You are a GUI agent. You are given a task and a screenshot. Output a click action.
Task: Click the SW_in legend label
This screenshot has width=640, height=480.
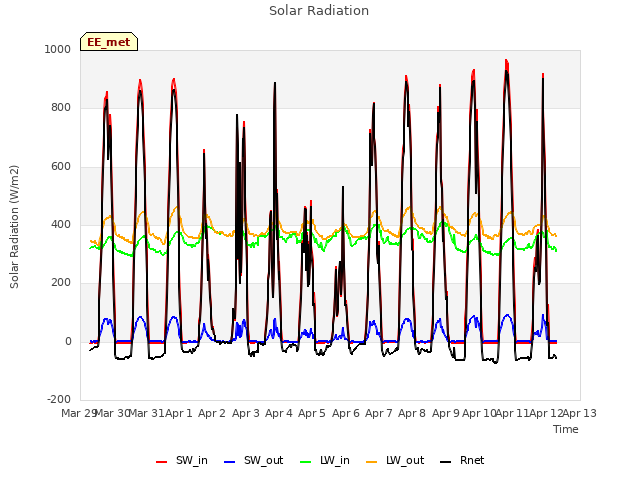point(191,460)
